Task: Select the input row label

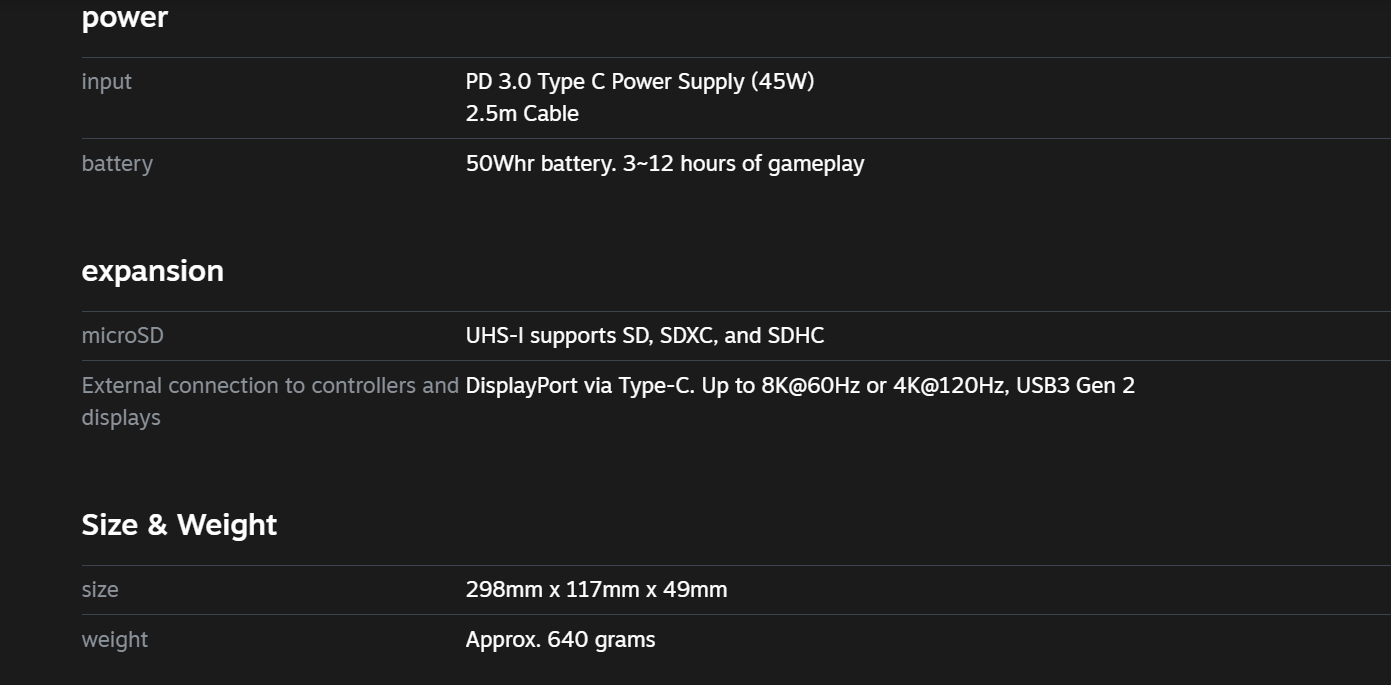Action: (106, 81)
